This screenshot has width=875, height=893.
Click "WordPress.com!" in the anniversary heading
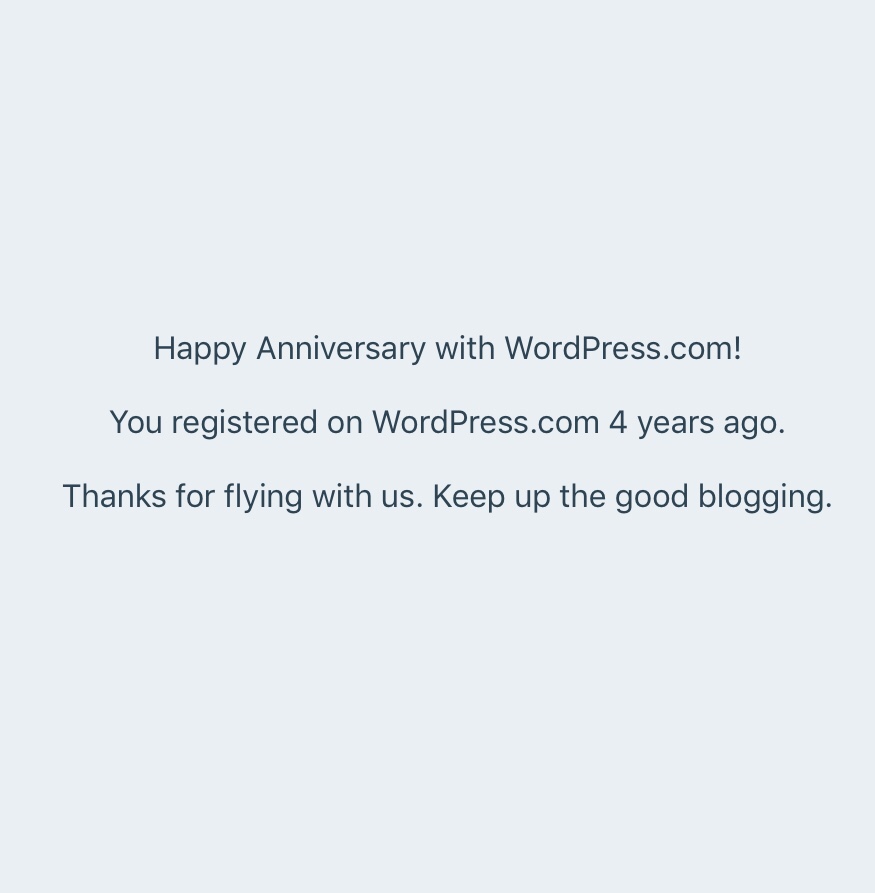coord(623,349)
